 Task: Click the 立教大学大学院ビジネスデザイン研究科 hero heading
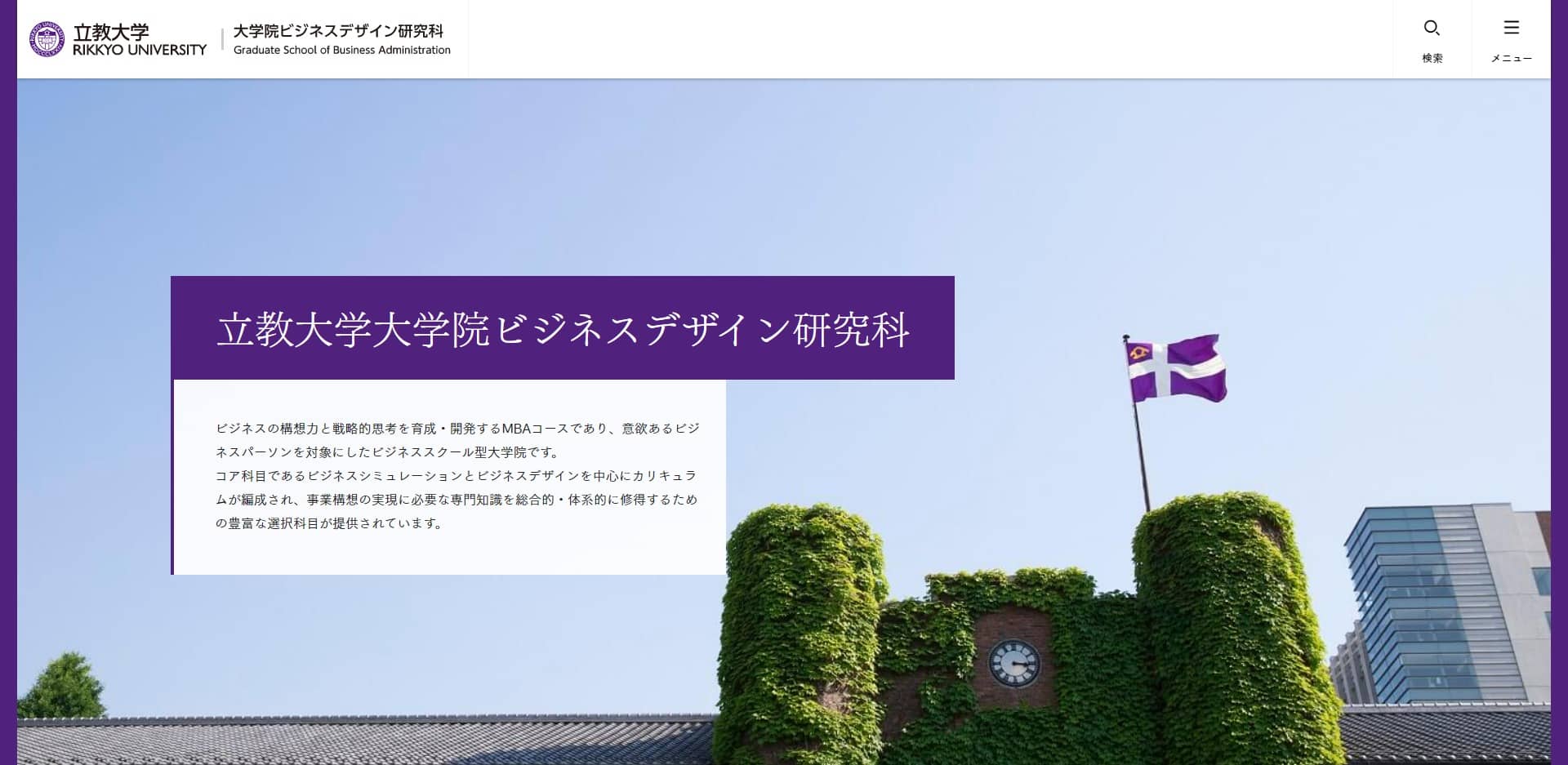tap(563, 329)
